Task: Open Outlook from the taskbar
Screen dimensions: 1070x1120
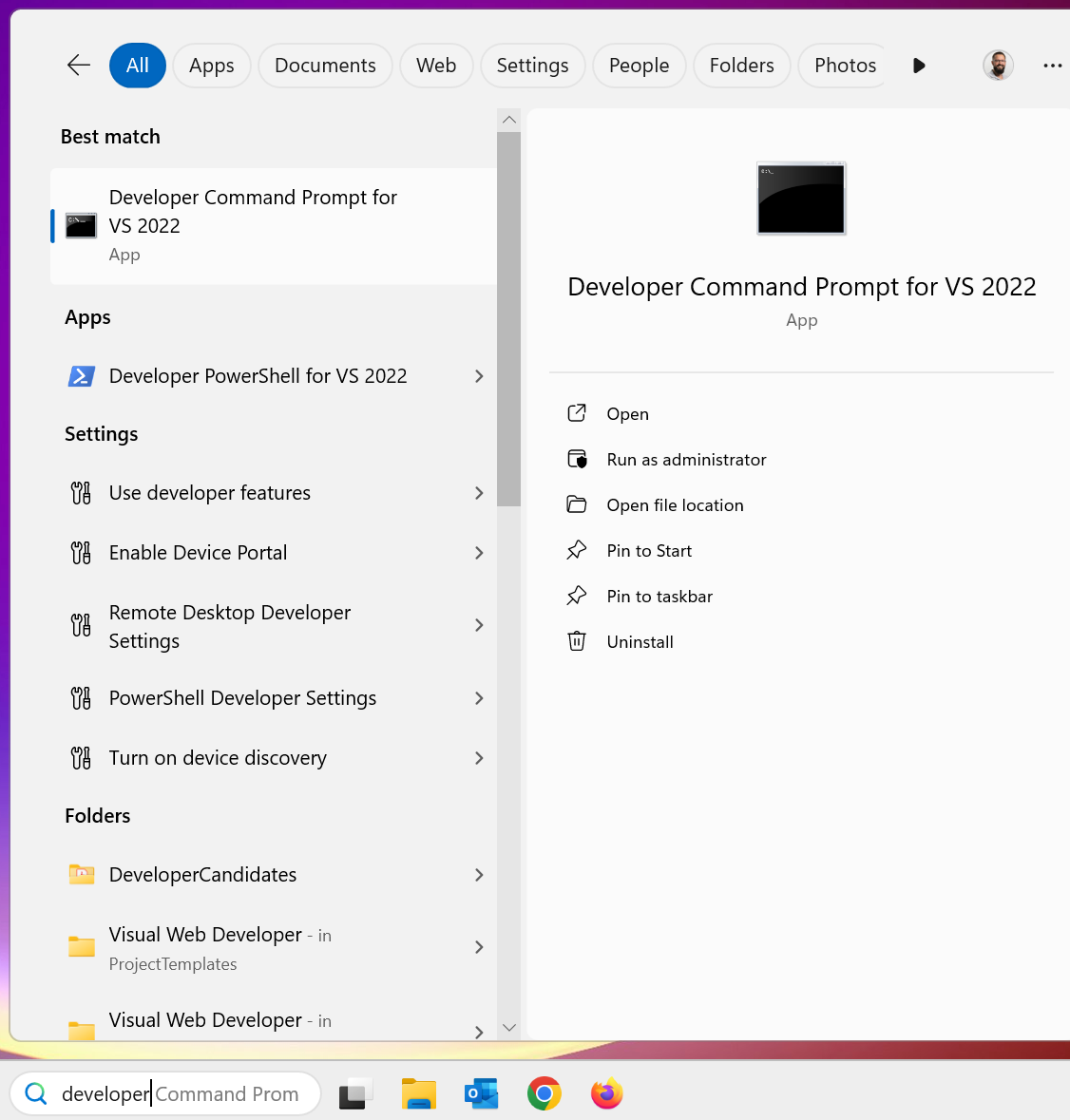Action: 482,1094
